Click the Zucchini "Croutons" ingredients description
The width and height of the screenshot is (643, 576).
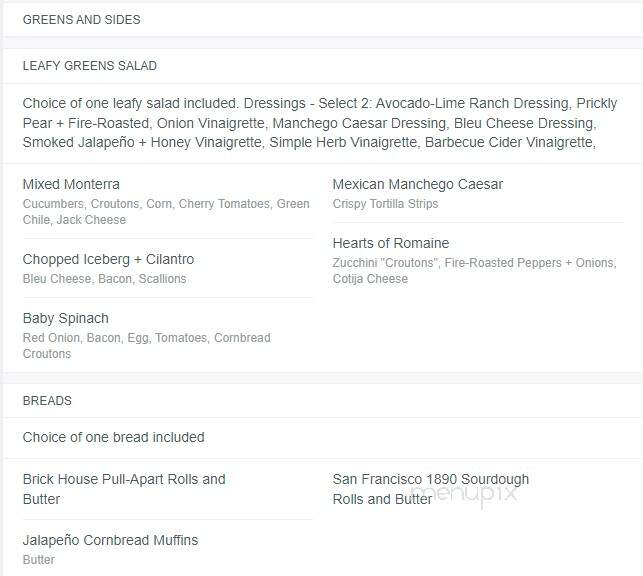click(x=474, y=271)
